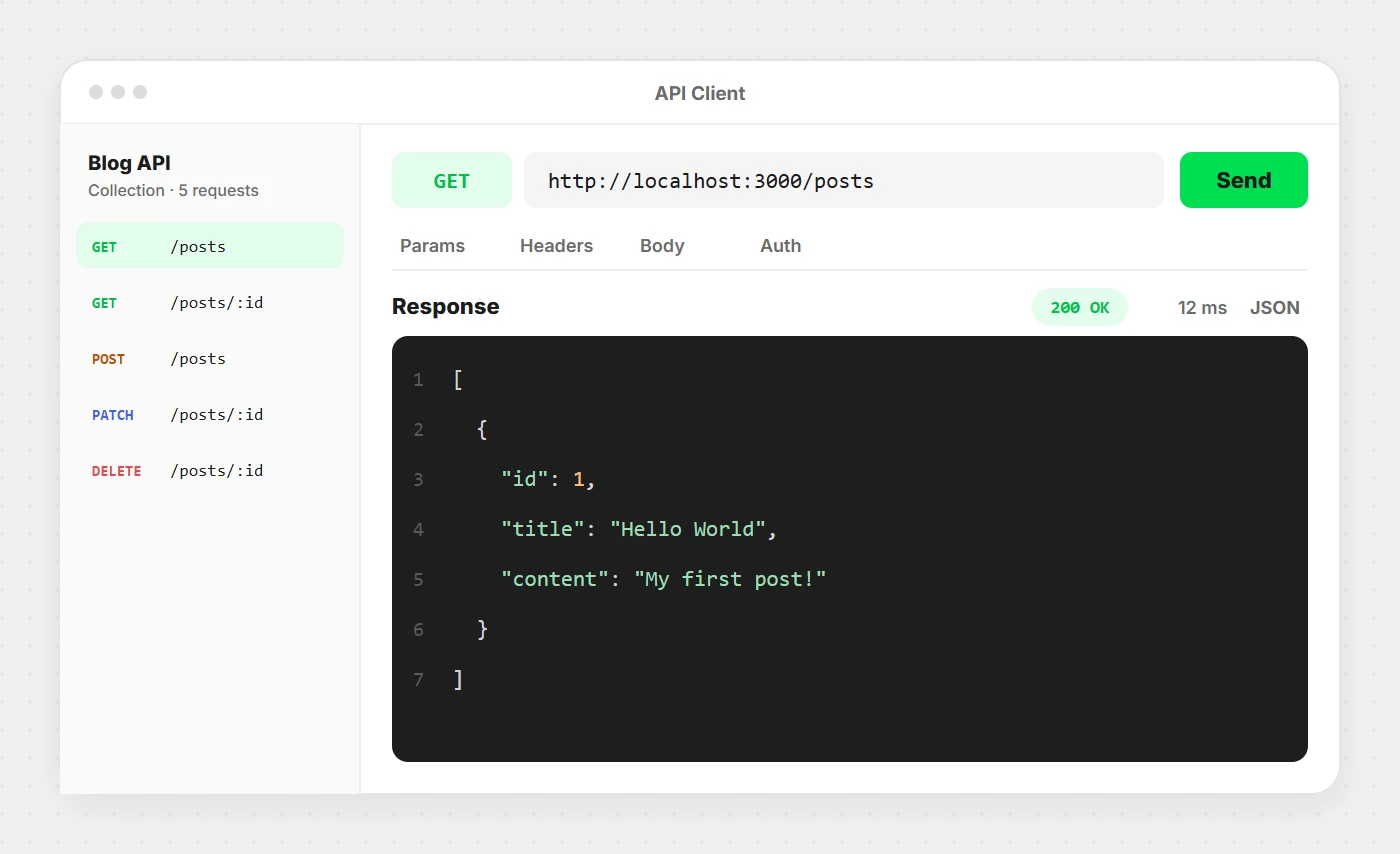Select the GET /posts request in the sidebar
The height and width of the screenshot is (854, 1400).
tap(210, 246)
